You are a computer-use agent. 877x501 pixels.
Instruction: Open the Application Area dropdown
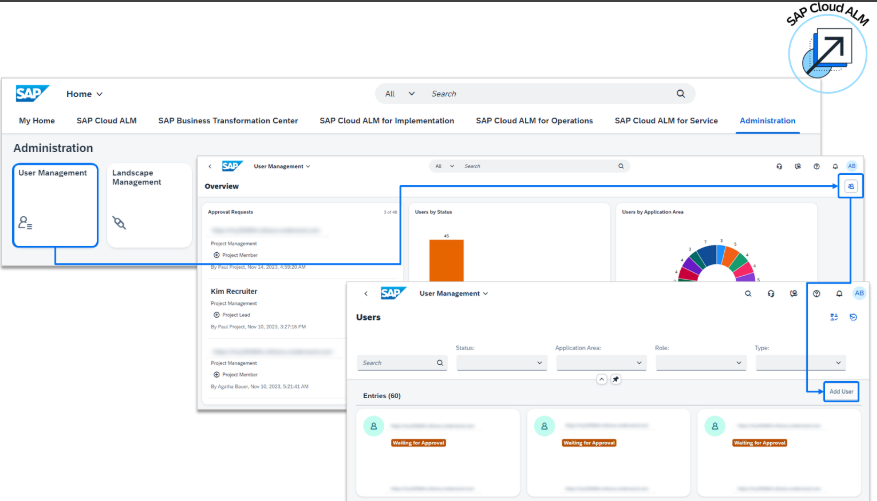(601, 363)
